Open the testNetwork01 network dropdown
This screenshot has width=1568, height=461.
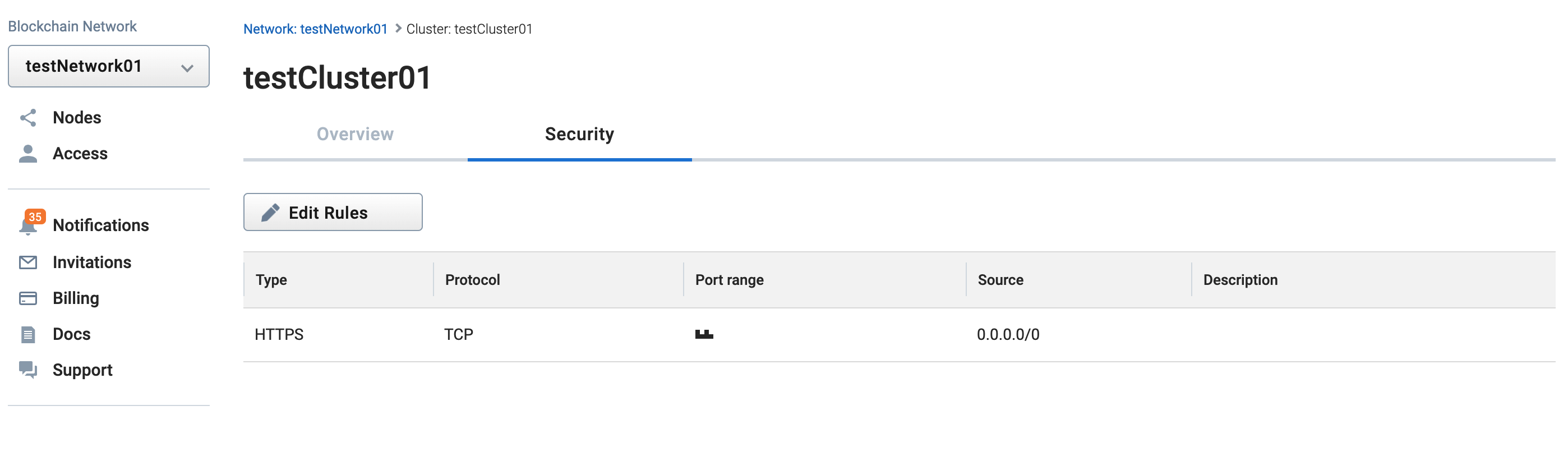(x=108, y=66)
